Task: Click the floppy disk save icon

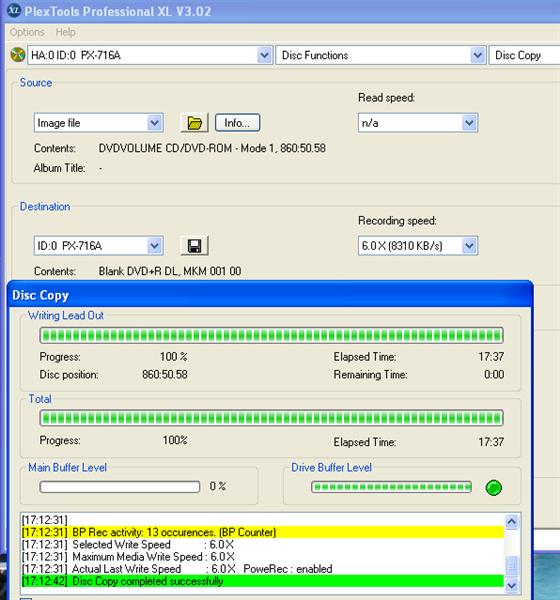Action: [x=194, y=246]
